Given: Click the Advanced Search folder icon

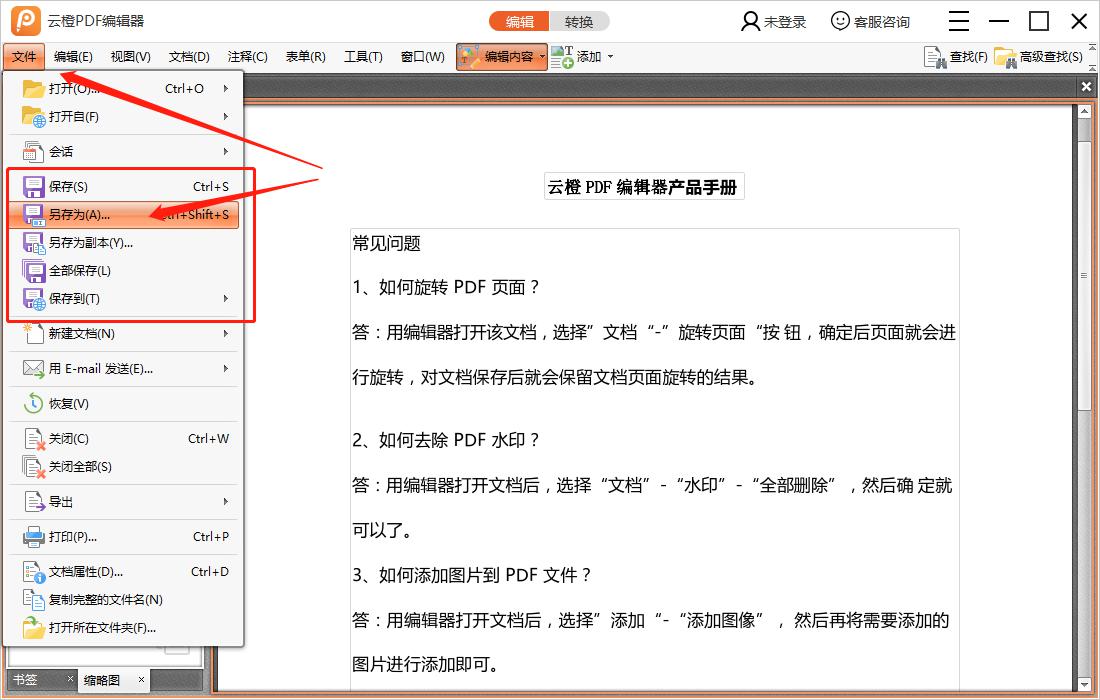Looking at the screenshot, I should click(1006, 57).
